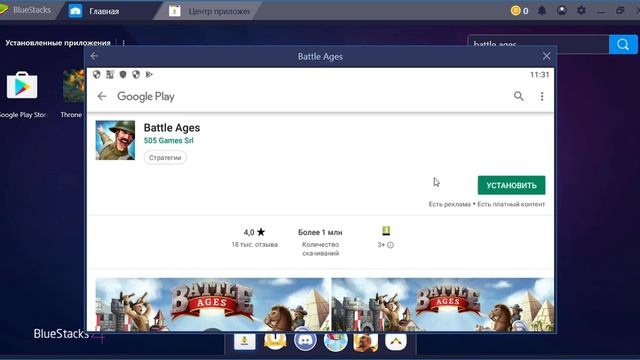Viewport: 640px width, 360px height.
Task: Open second Battle Ages screenshot banner
Action: coord(442,304)
